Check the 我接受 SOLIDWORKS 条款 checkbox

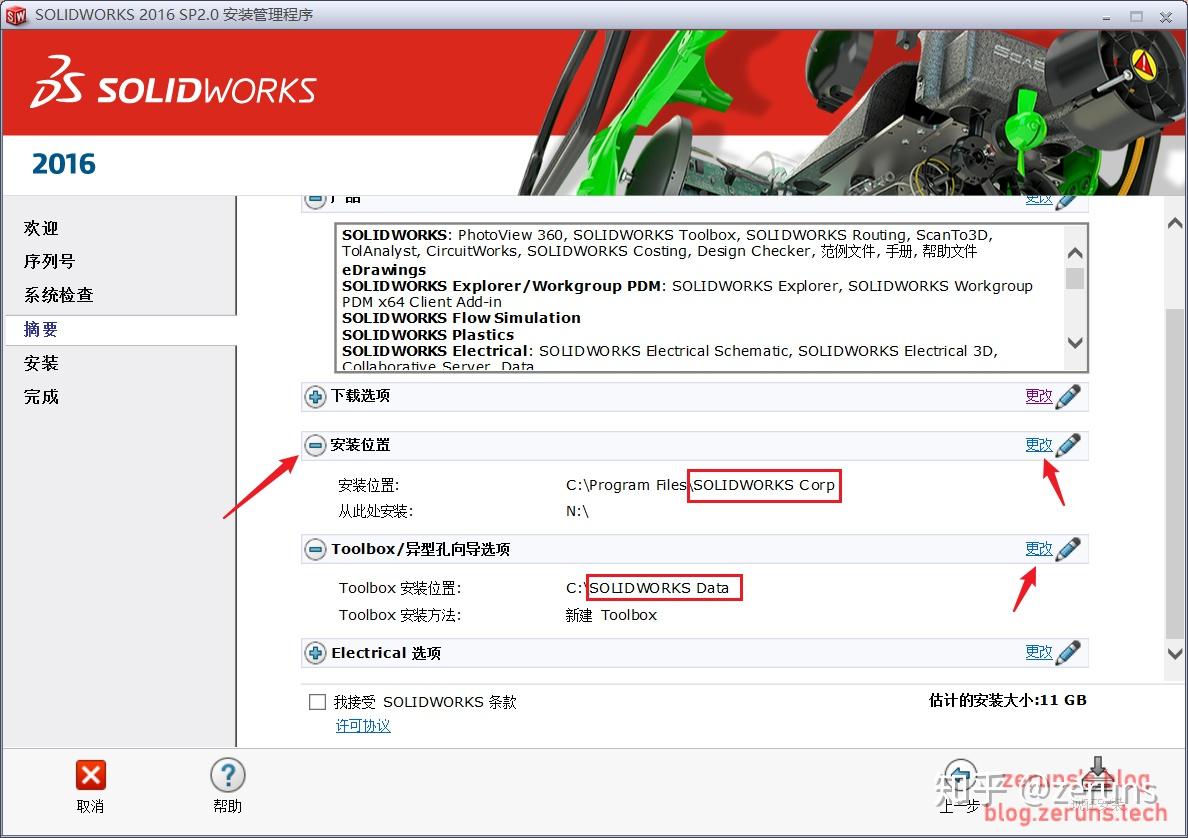point(317,701)
